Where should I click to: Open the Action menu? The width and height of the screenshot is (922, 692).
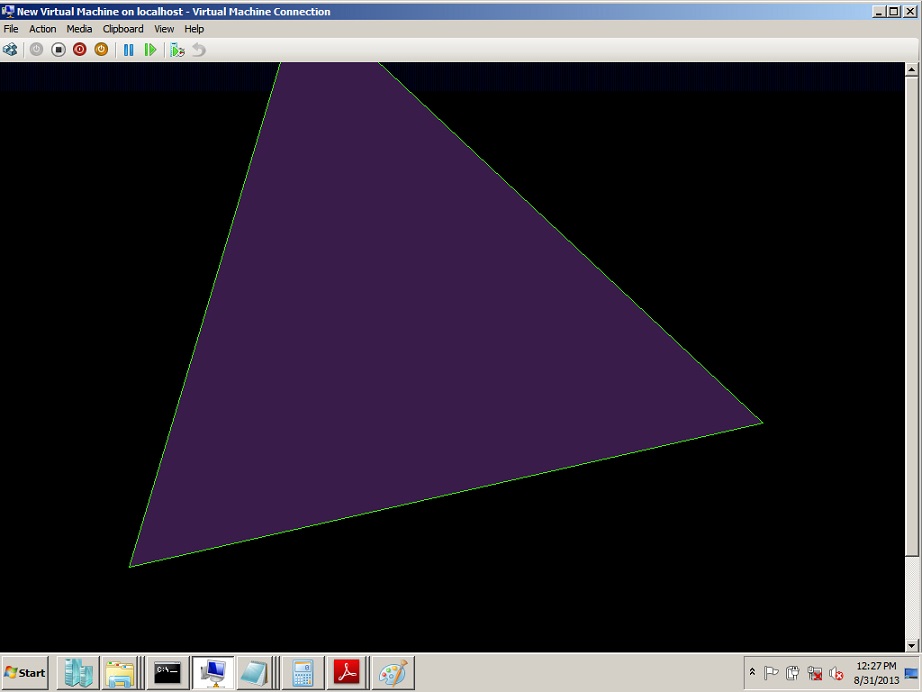(x=42, y=29)
